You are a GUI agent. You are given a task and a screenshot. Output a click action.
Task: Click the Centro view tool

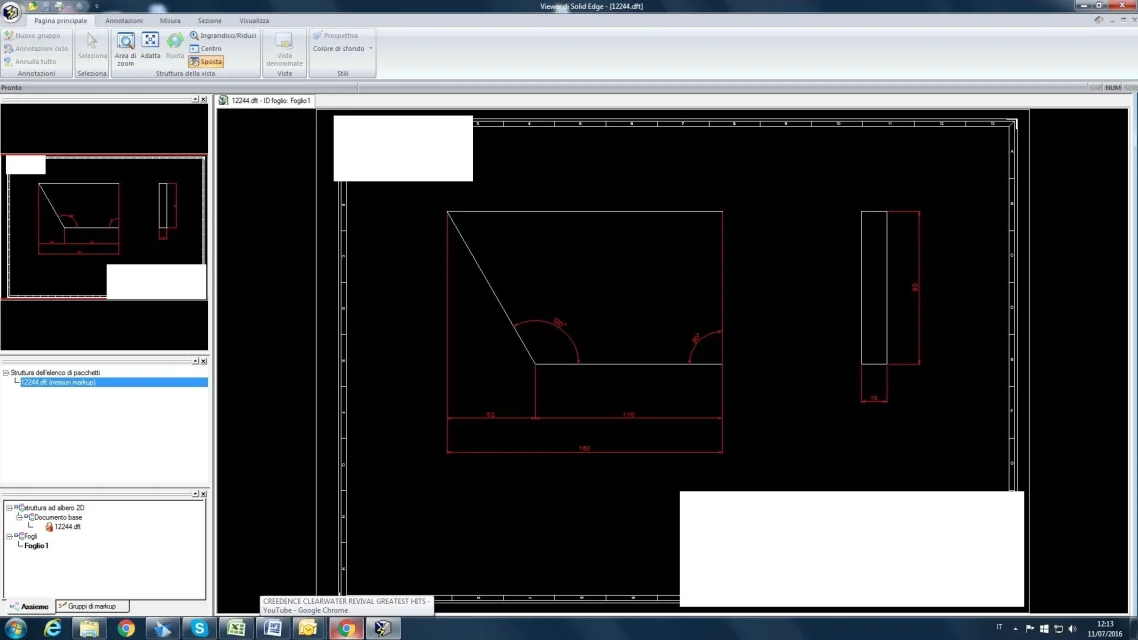(206, 49)
